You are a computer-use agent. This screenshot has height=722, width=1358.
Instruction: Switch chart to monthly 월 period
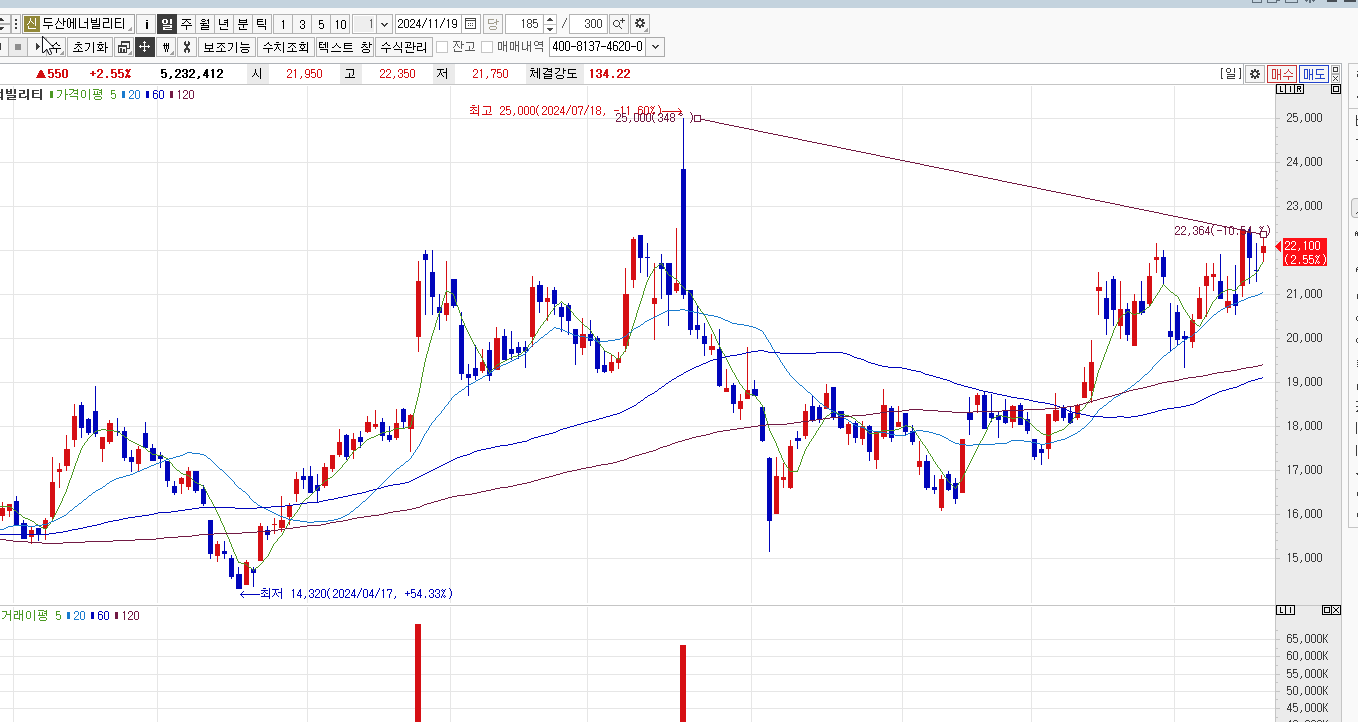coord(204,23)
